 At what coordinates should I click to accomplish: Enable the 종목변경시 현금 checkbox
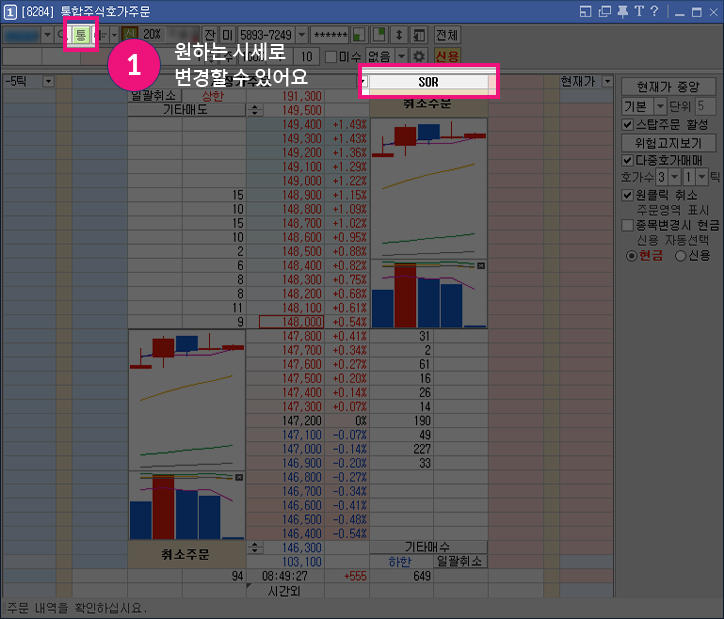pos(627,225)
